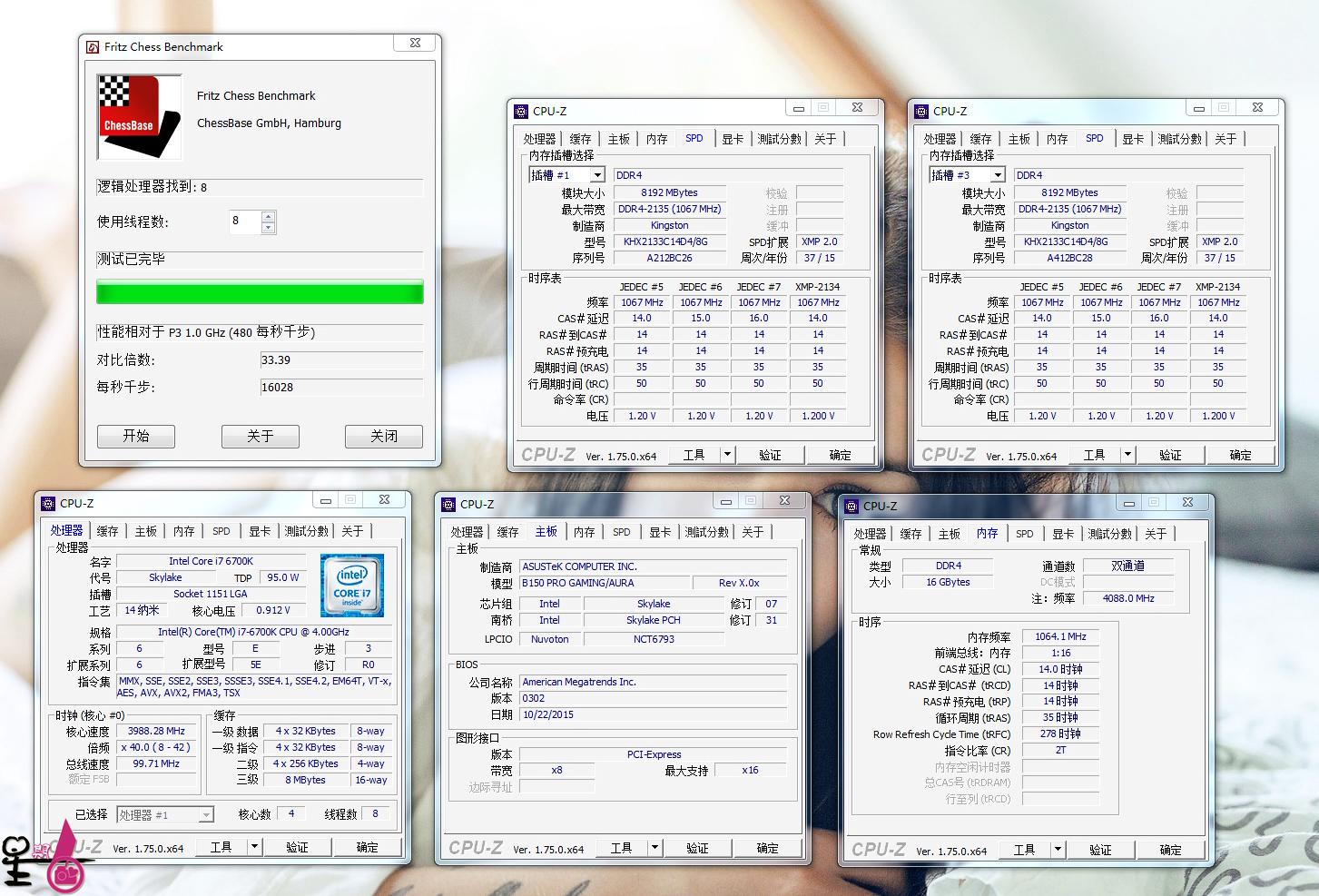Switch to 关于 tab in slot #3 SPD window
The image size is (1319, 896).
(x=1225, y=139)
